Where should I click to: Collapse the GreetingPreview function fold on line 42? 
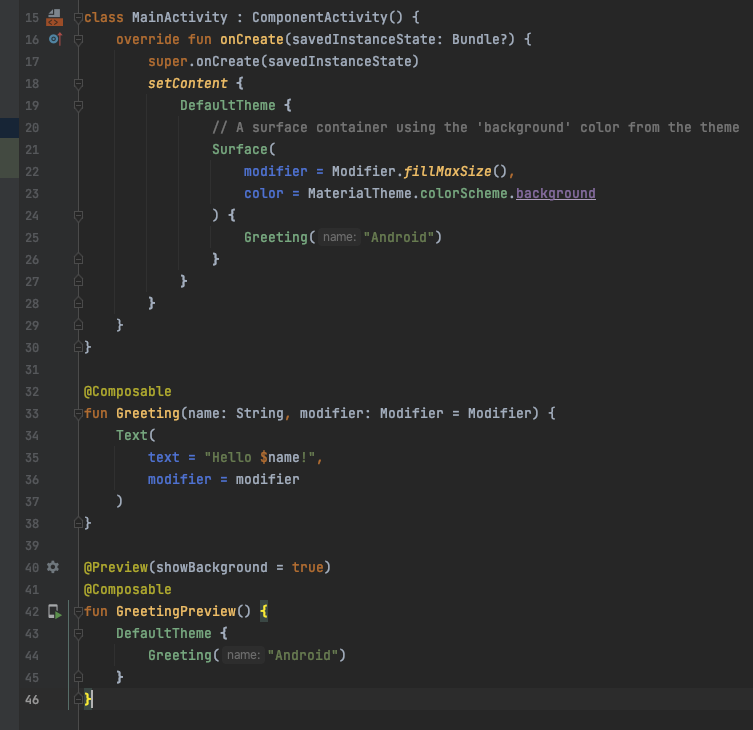(78, 611)
